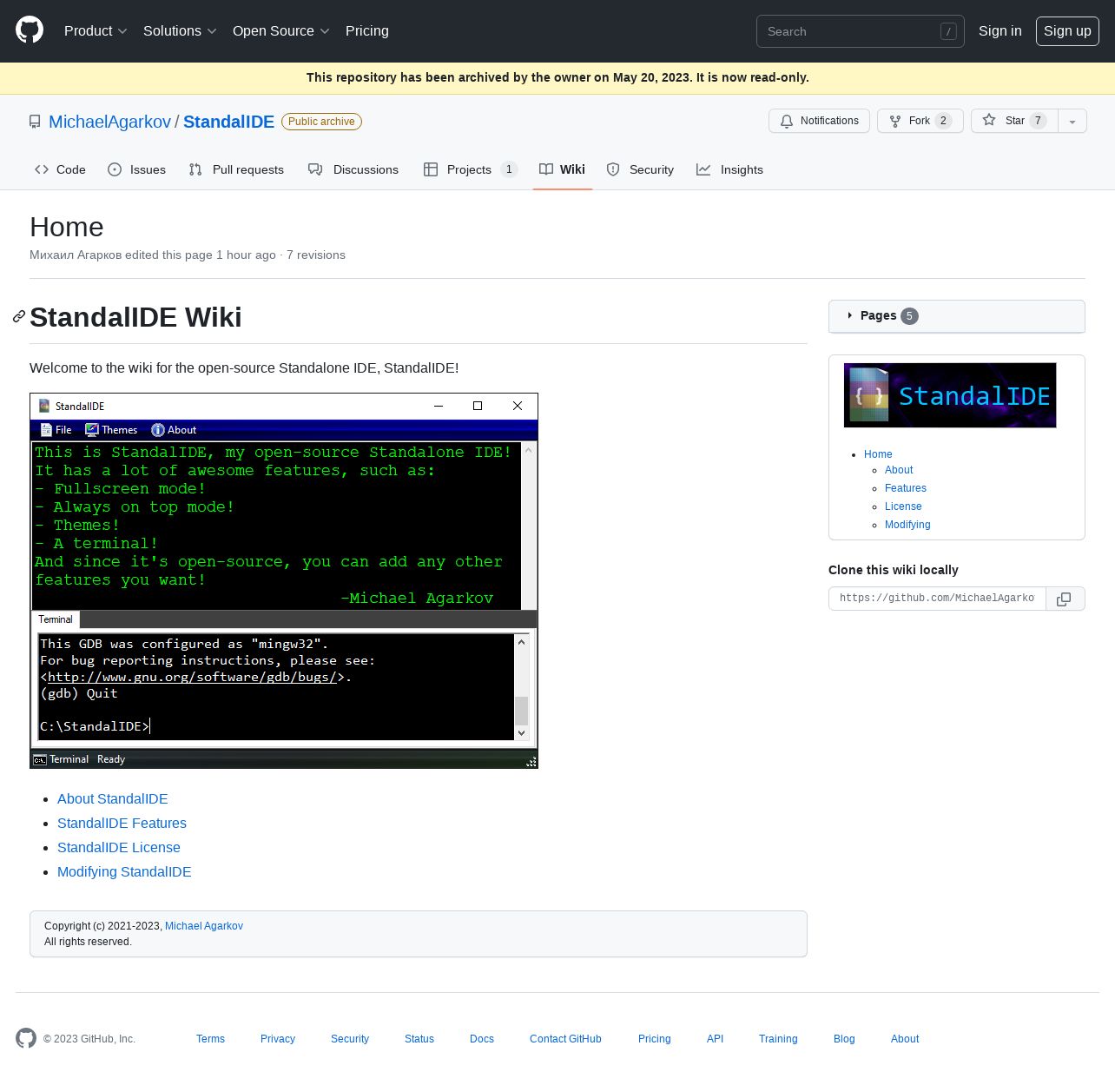Image resolution: width=1115 pixels, height=1092 pixels.
Task: Expand the Product menu
Action: [96, 30]
